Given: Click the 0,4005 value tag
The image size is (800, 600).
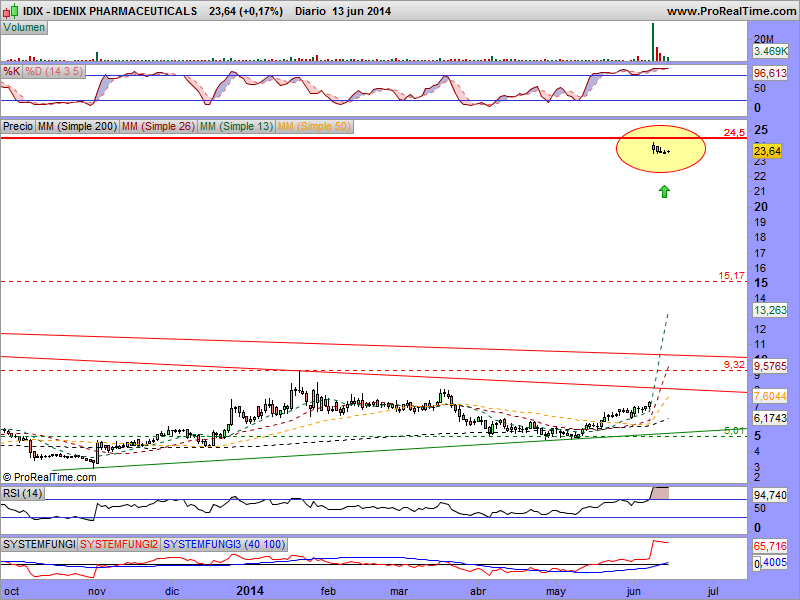Looking at the screenshot, I should pos(770,563).
